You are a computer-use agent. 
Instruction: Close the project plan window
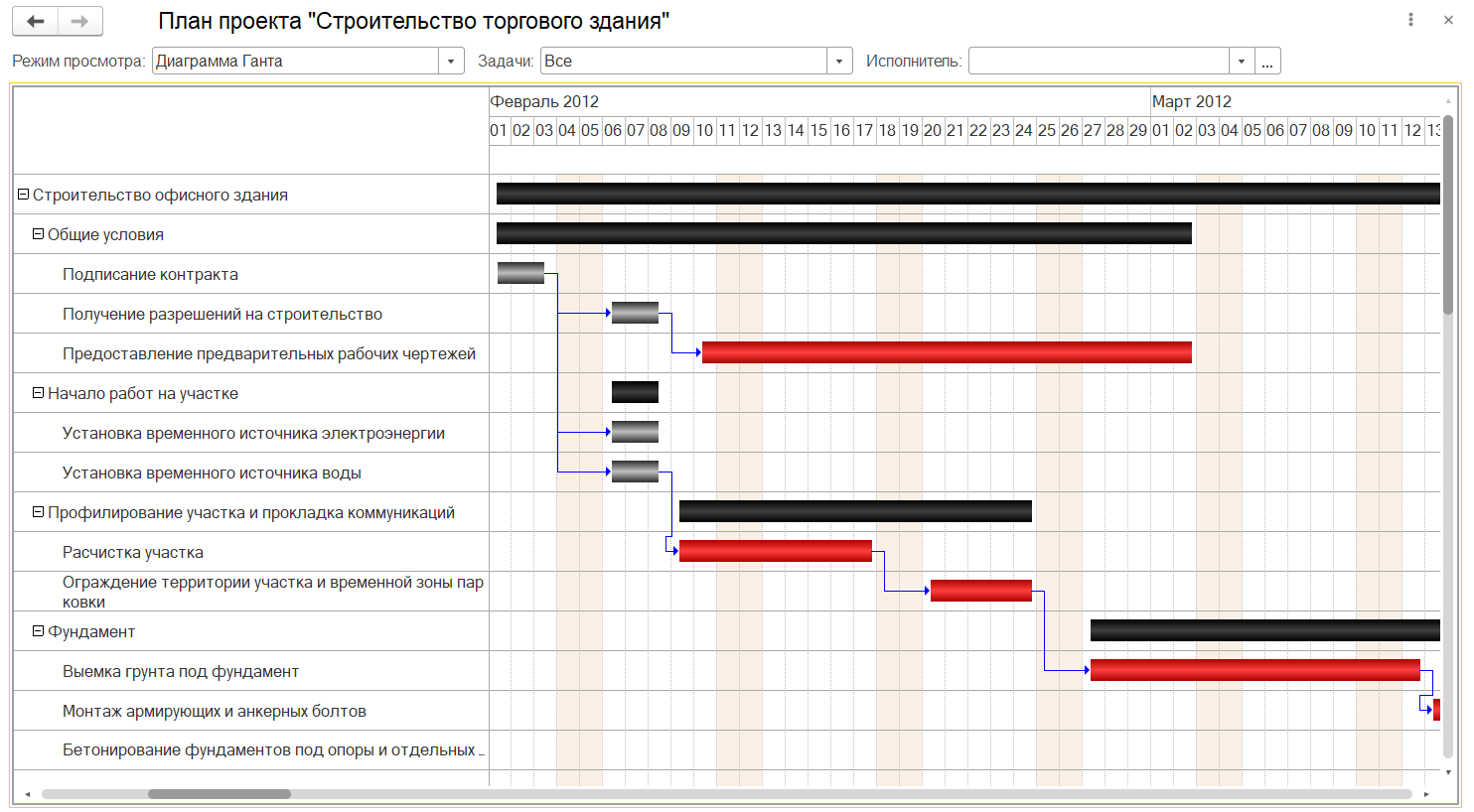coord(1448,20)
